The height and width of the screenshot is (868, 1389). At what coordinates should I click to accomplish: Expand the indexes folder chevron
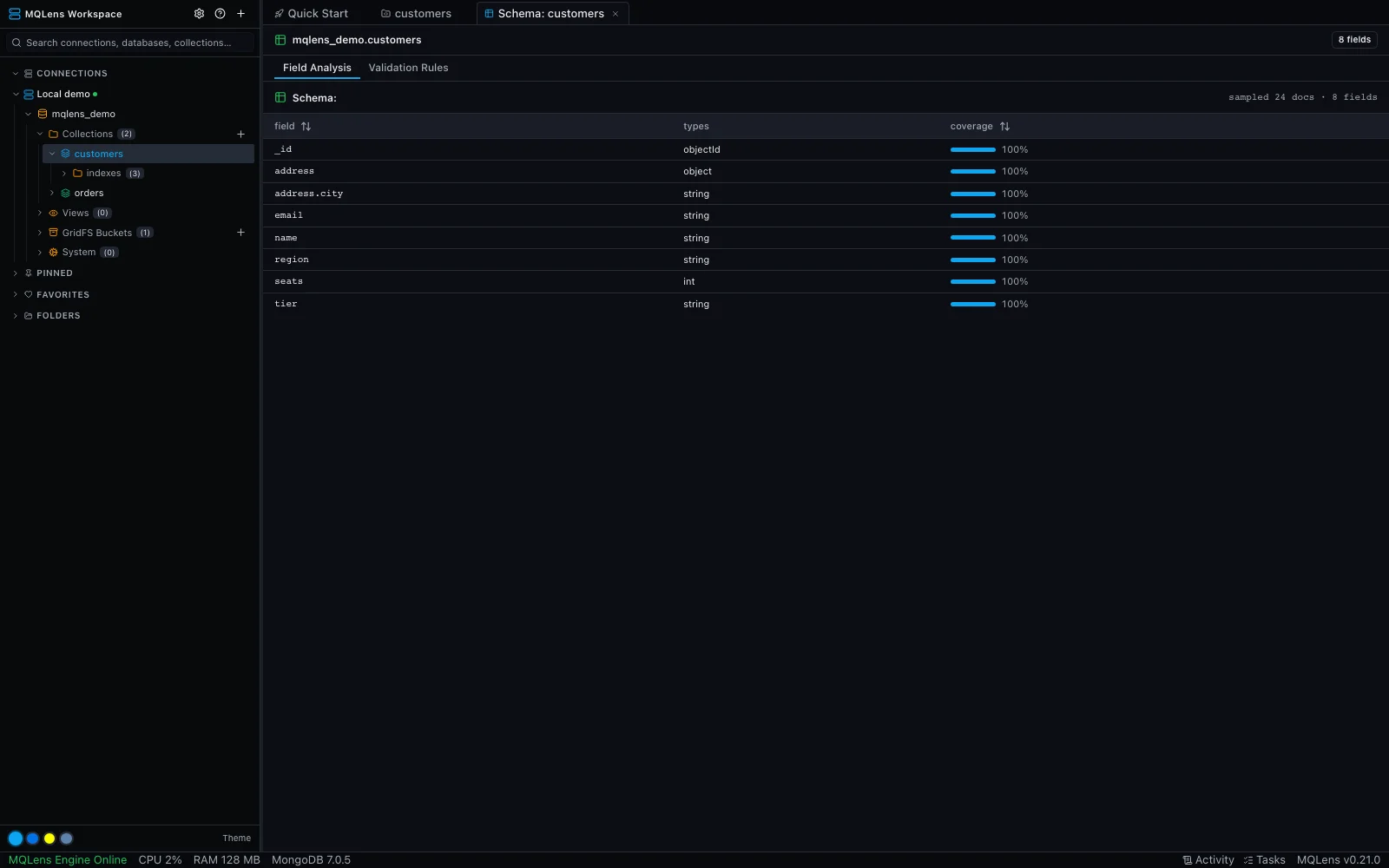click(64, 174)
